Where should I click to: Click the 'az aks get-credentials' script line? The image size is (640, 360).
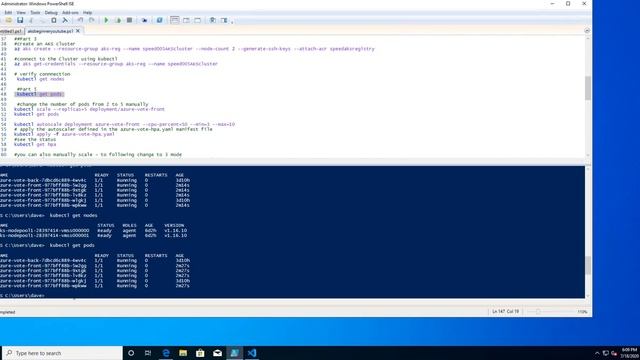pos(116,64)
